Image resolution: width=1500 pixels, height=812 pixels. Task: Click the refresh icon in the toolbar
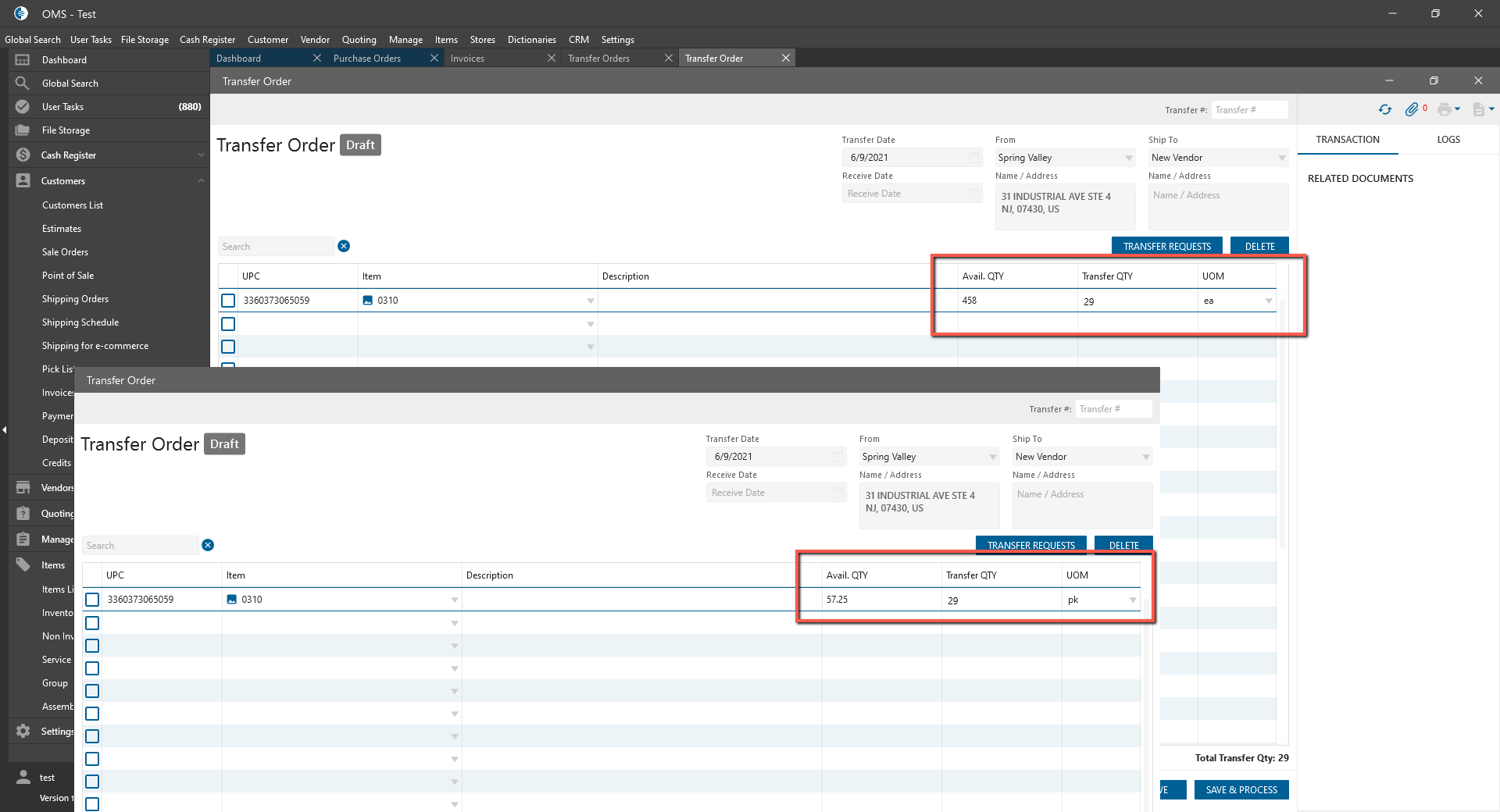coord(1384,110)
